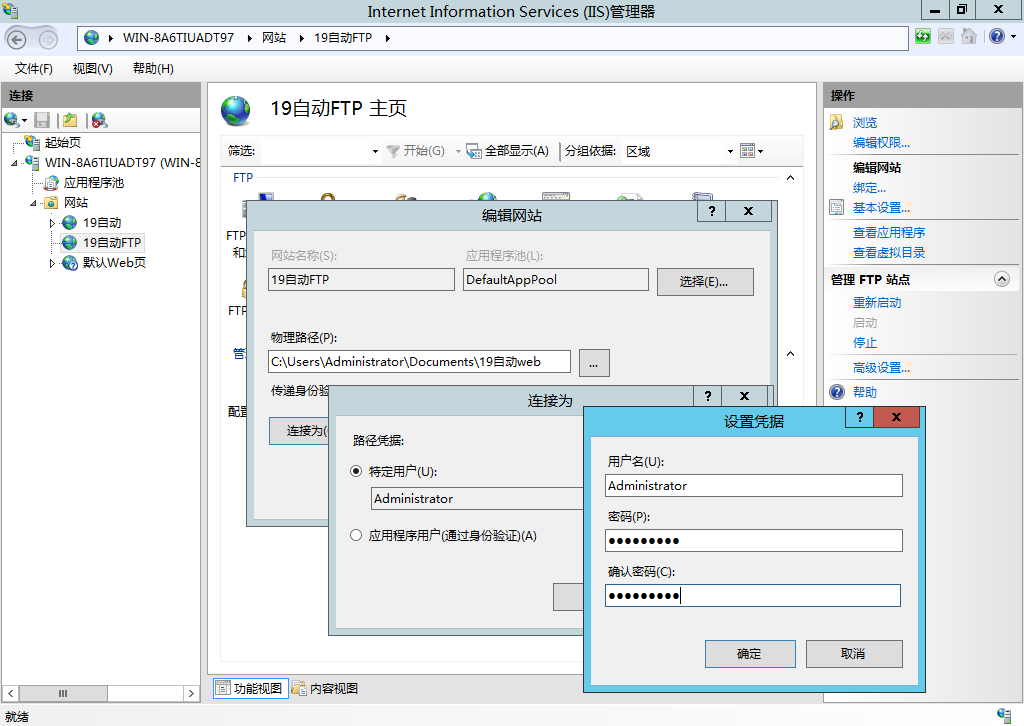Click 取消 in the 设置凭据 dialog
The height and width of the screenshot is (726, 1024).
(853, 654)
